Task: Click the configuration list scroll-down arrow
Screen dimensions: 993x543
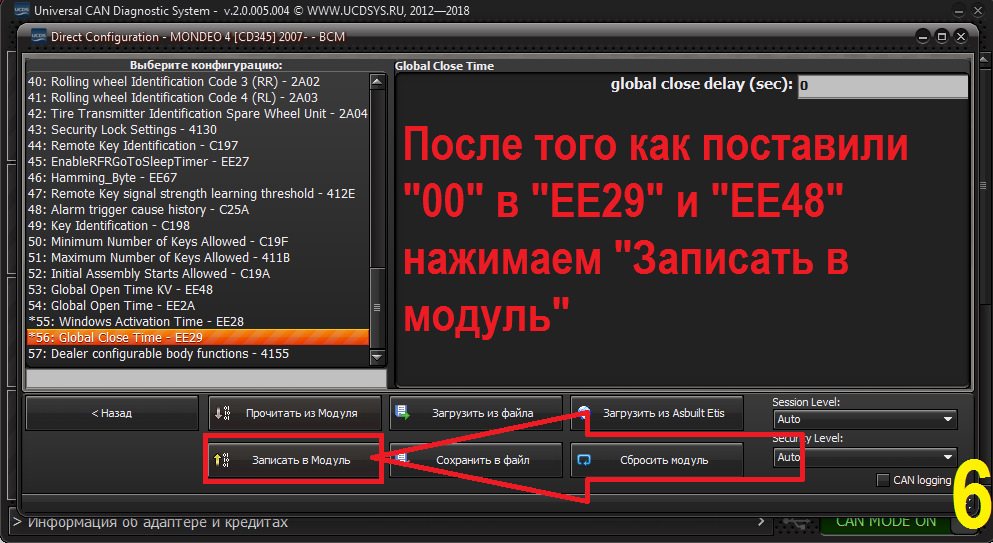Action: click(377, 357)
